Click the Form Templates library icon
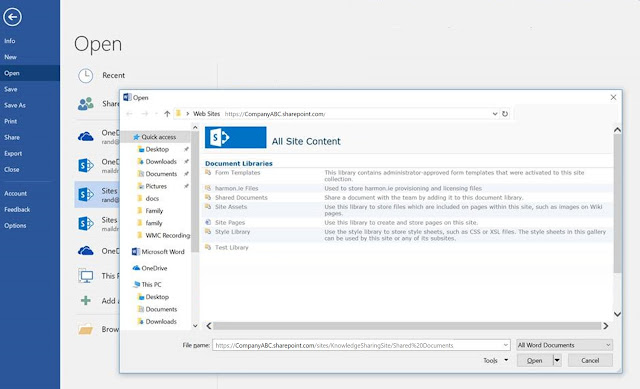Screen dimensions: 640x389 tap(208, 173)
